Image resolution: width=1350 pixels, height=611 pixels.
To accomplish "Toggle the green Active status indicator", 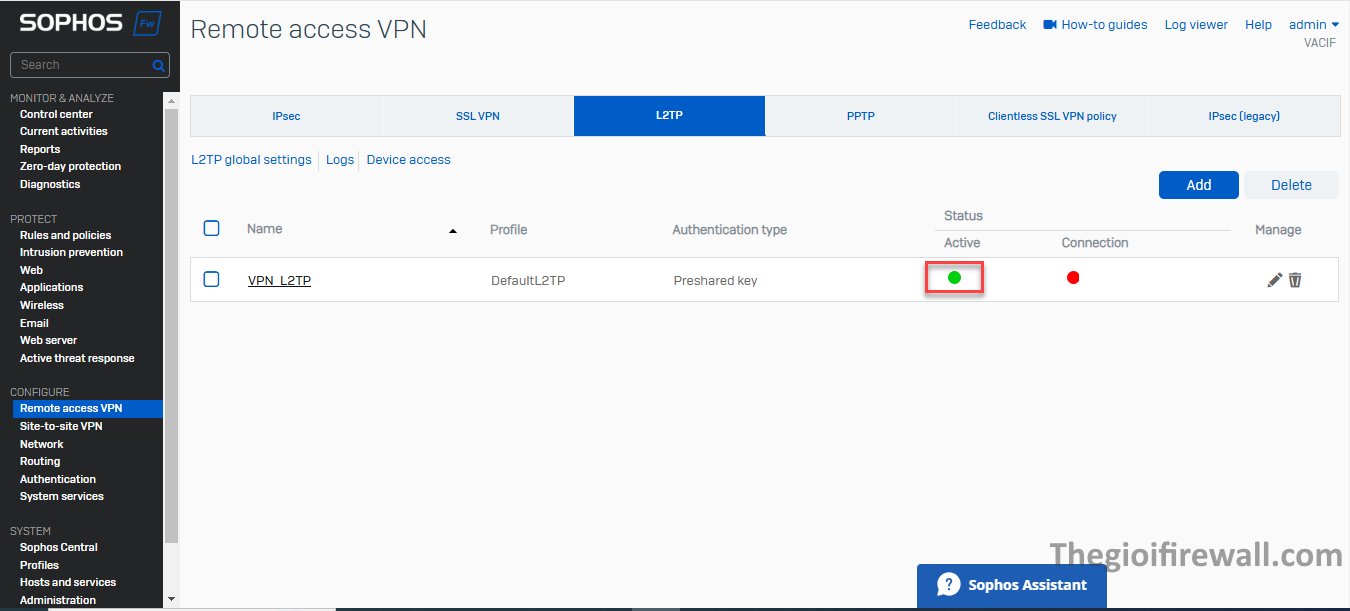I will 954,277.
